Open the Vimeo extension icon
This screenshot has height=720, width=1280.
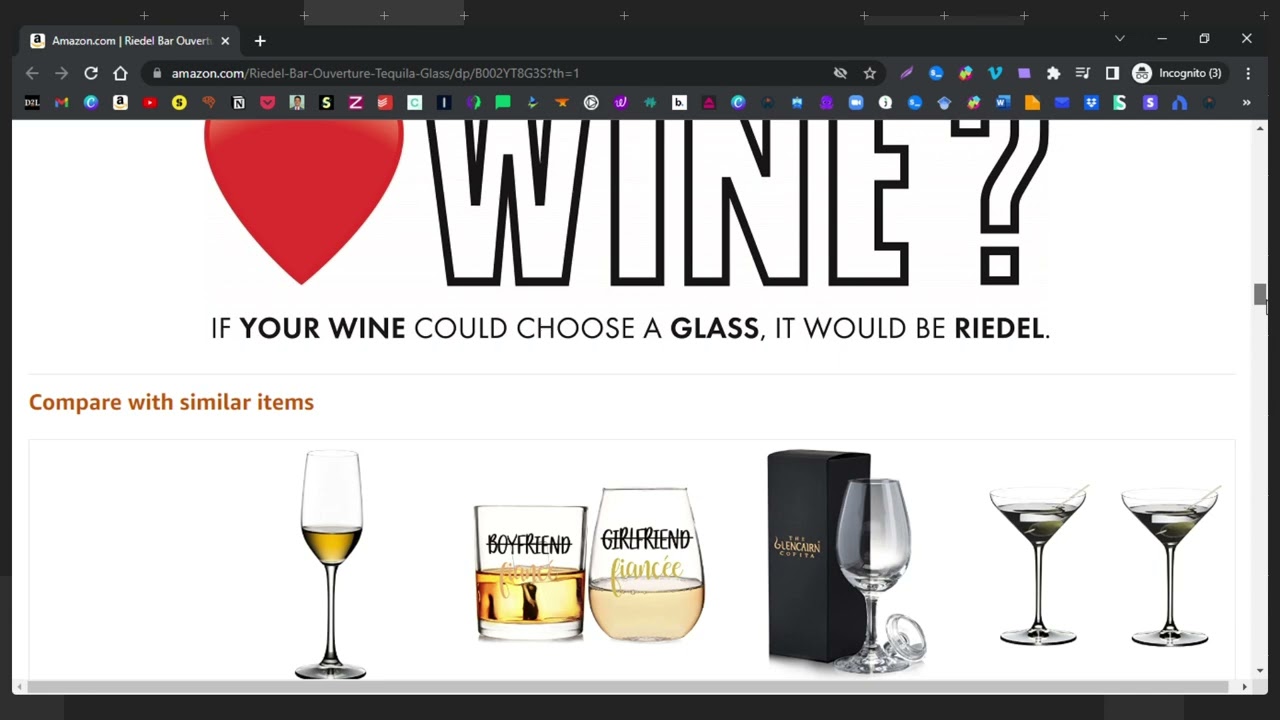[995, 73]
